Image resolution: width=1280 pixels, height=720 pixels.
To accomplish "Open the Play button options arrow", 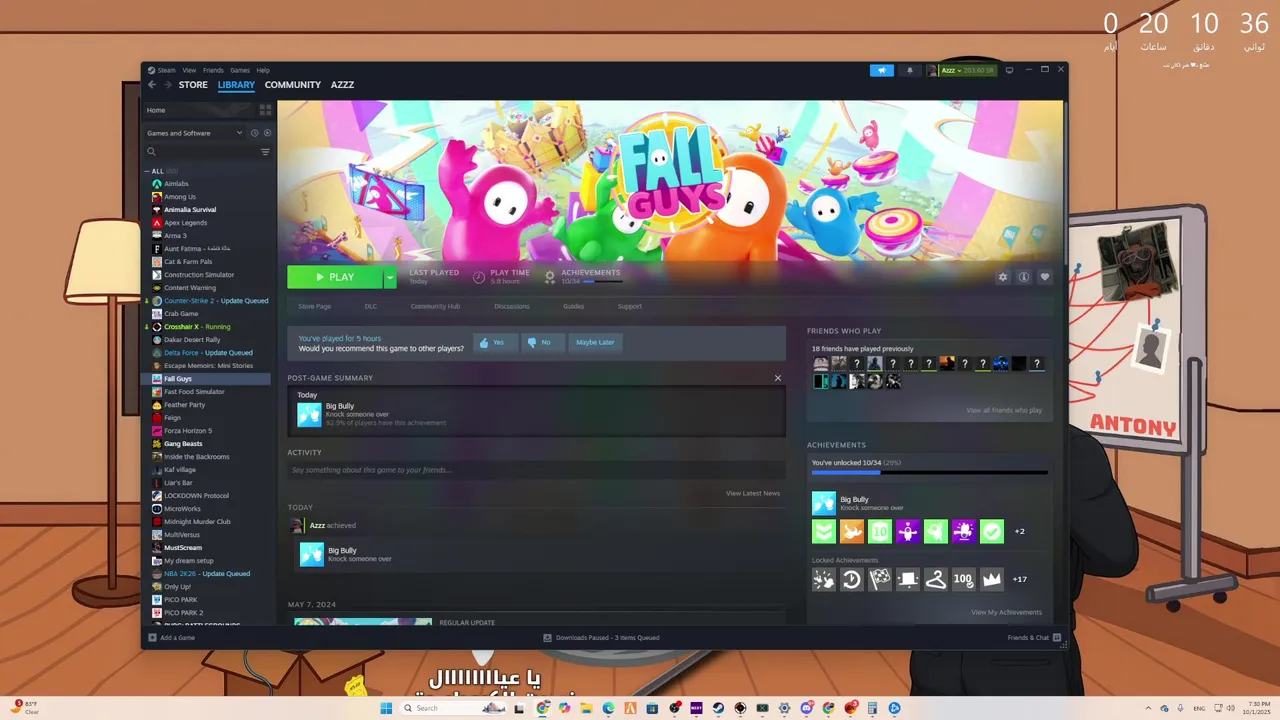I will [390, 277].
